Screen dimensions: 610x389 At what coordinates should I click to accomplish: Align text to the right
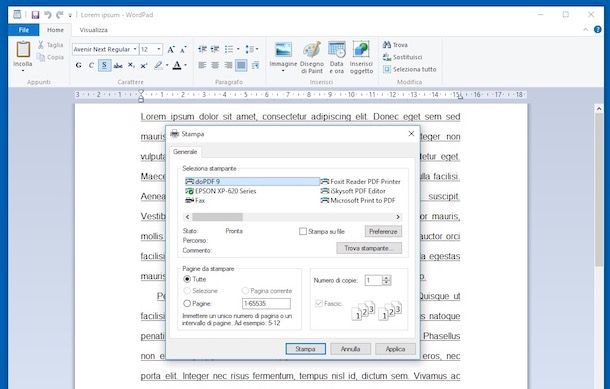coord(228,65)
